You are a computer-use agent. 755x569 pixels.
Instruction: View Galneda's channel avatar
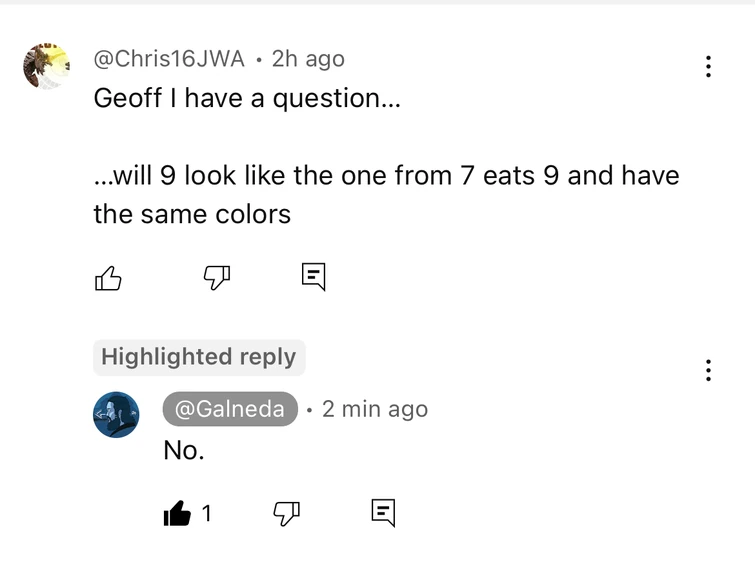click(116, 414)
